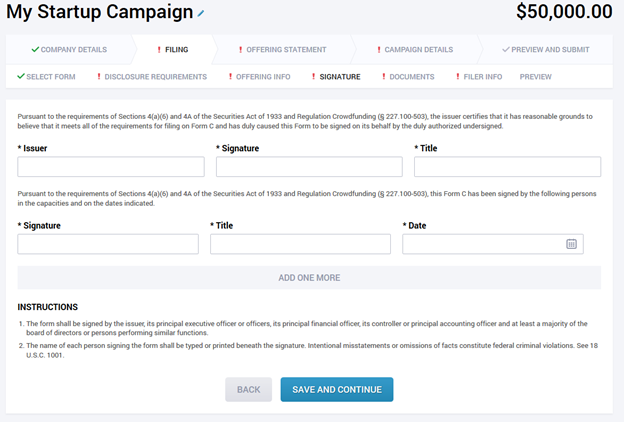Focus the Date input field
This screenshot has width=624, height=422.
point(493,244)
